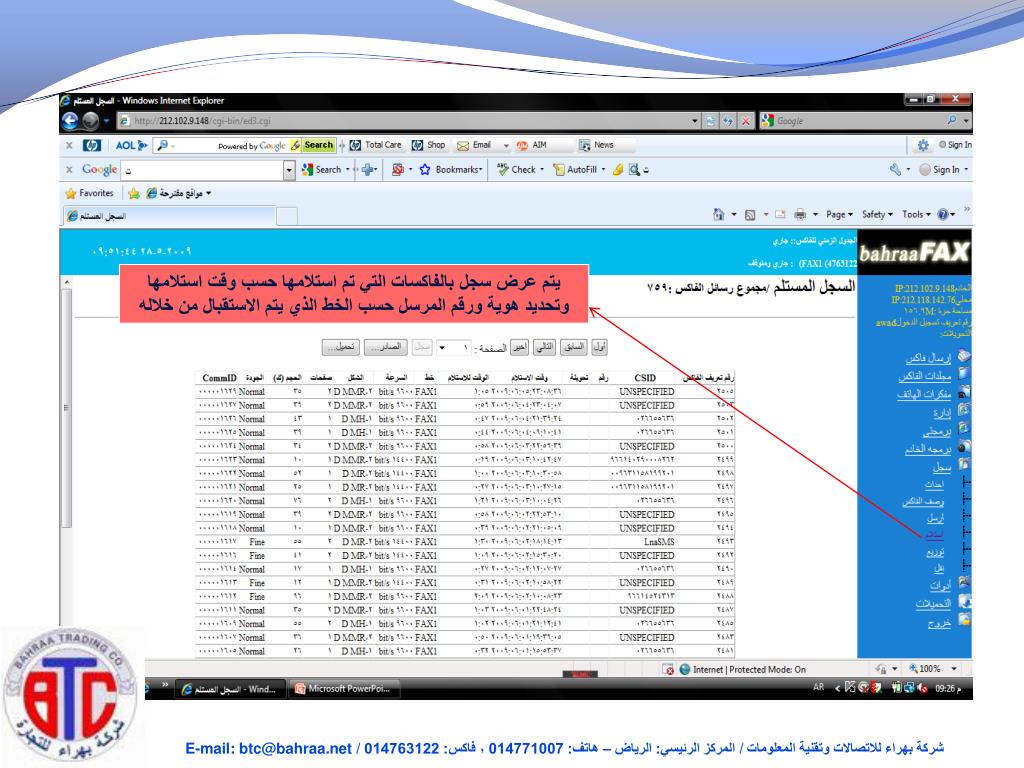1024x768 pixels.
Task: Click the تحميل load button
Action: pos(340,347)
